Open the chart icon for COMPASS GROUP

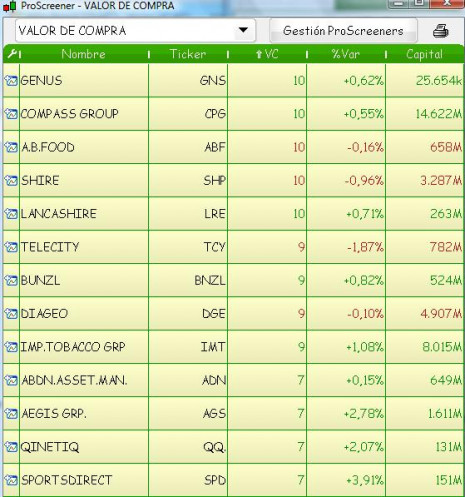[11, 114]
